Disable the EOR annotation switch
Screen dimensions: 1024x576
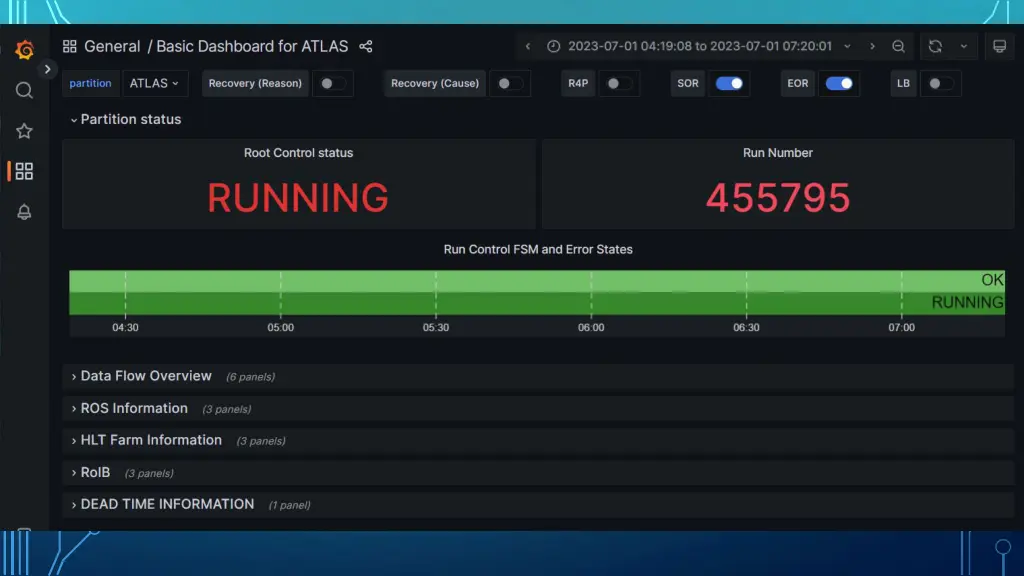[x=839, y=84]
